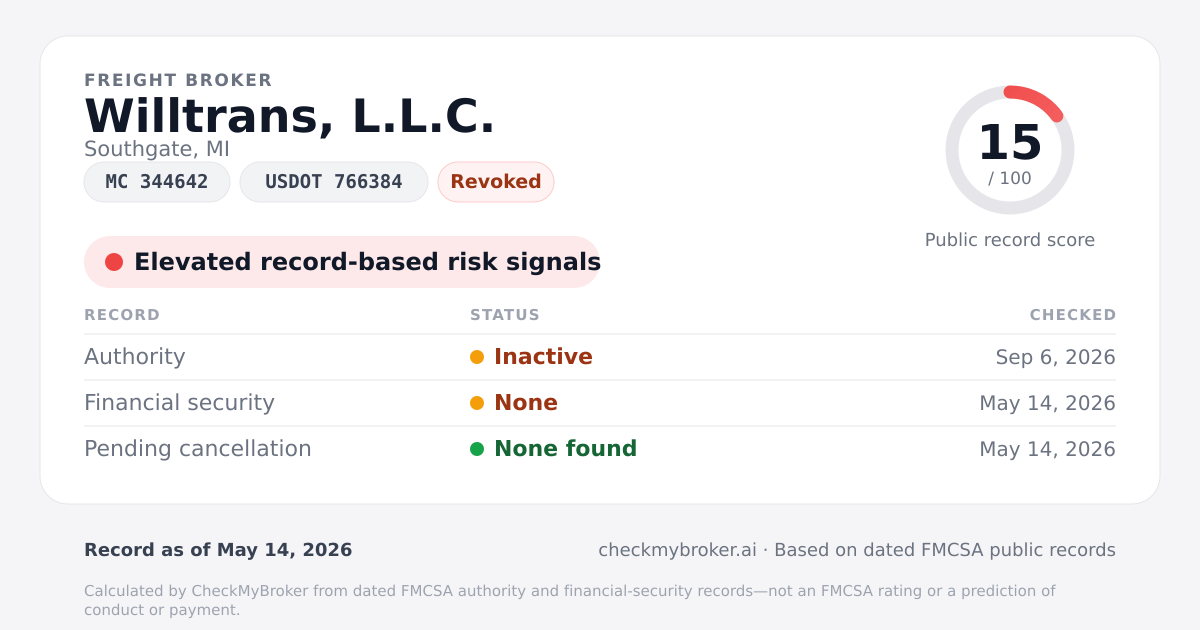Click the Revoked status pill
Viewport: 1200px width, 630px height.
(x=496, y=182)
